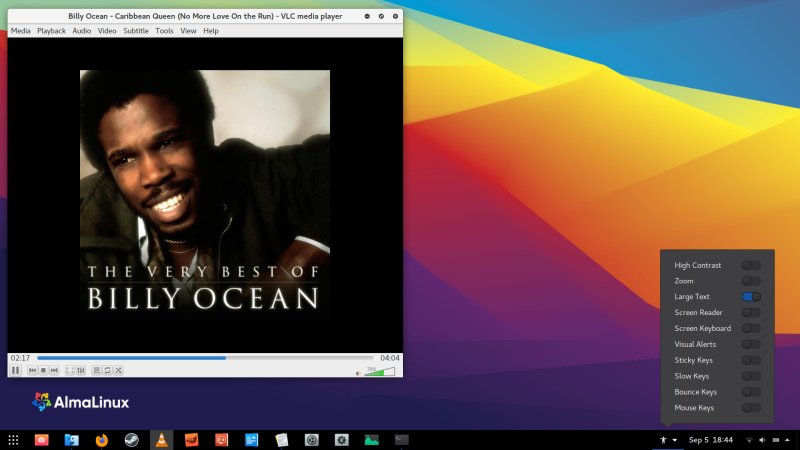The image size is (800, 450).
Task: Toggle the Slow Keys switch
Action: pyautogui.click(x=751, y=376)
